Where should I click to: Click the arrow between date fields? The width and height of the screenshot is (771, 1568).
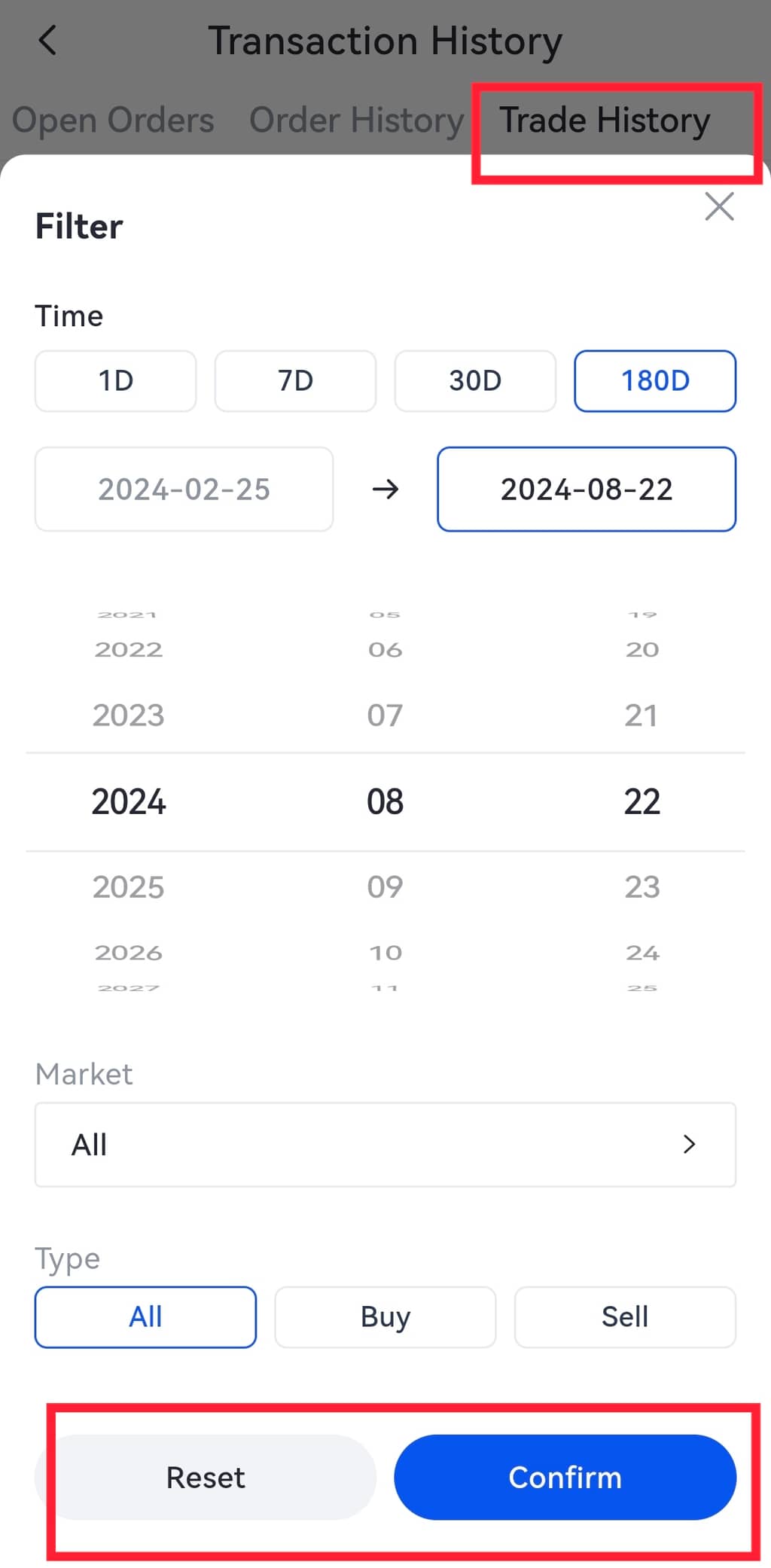coord(385,490)
